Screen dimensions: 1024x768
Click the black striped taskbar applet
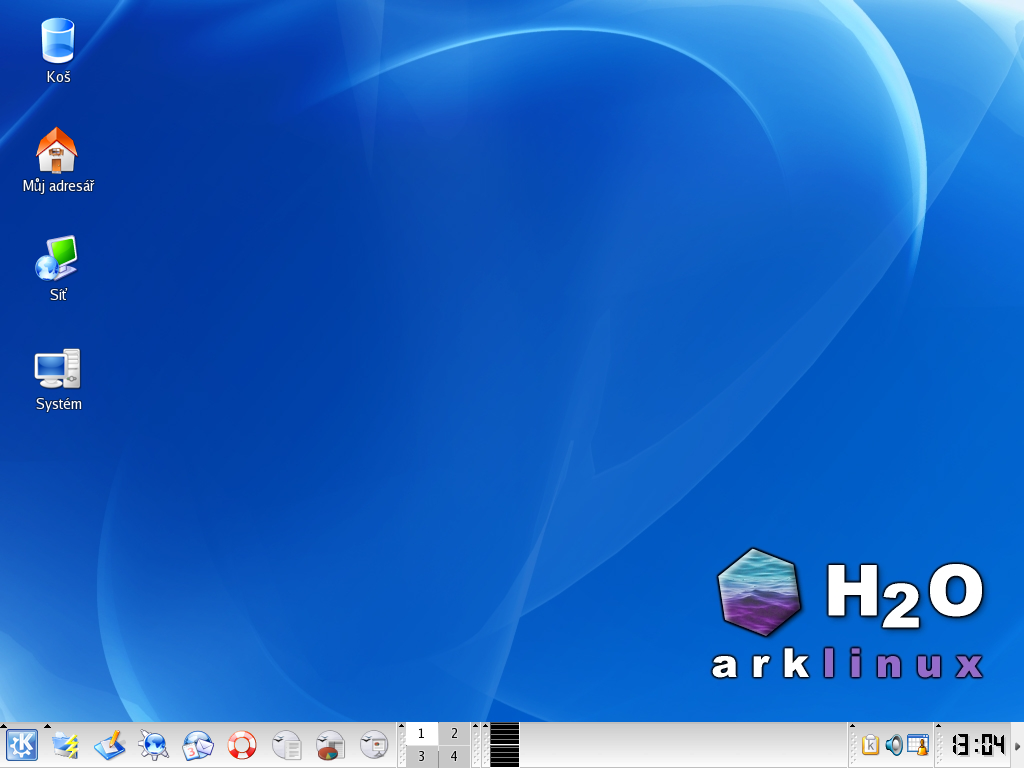point(504,745)
